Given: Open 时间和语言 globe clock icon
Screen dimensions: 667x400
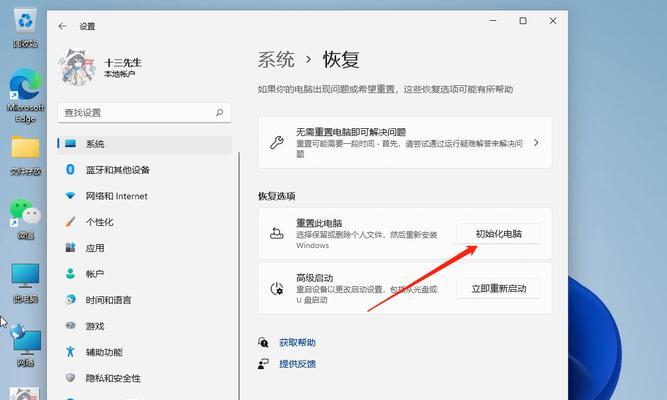Looking at the screenshot, I should click(x=70, y=300).
